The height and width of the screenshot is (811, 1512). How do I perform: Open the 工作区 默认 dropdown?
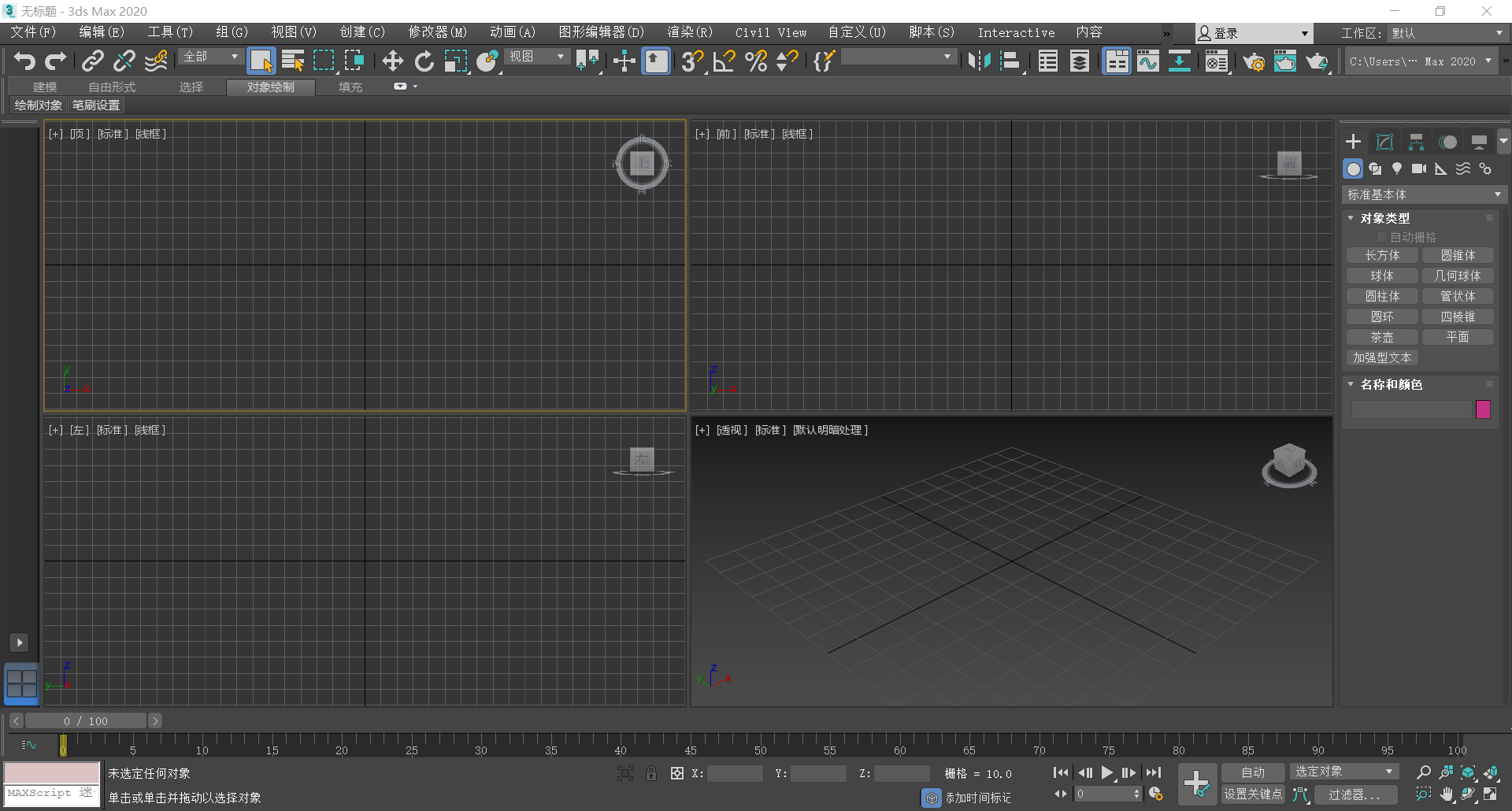(1447, 33)
